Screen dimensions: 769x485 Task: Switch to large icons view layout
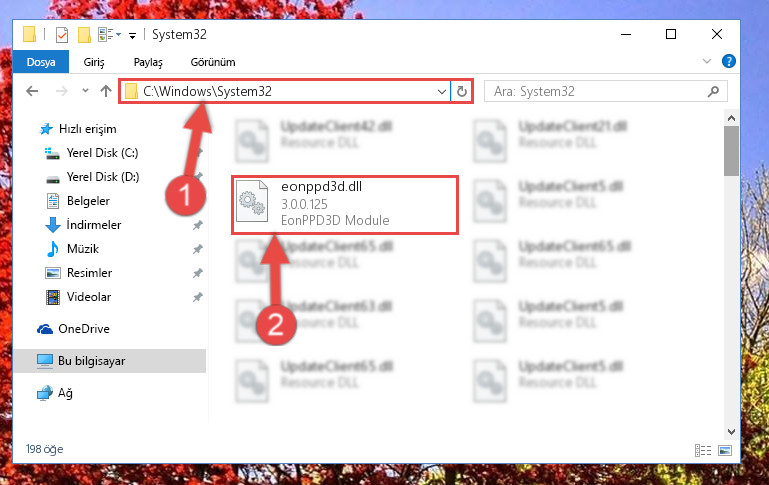coord(725,450)
